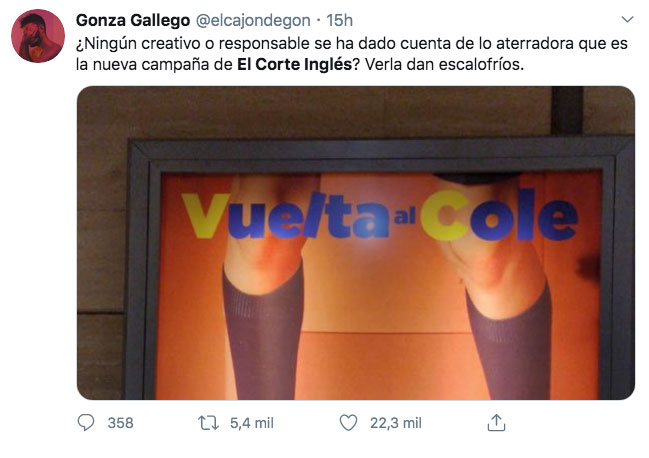Open the Vuelta al Cole poster image
Screen dimensions: 649x458
pos(356,243)
